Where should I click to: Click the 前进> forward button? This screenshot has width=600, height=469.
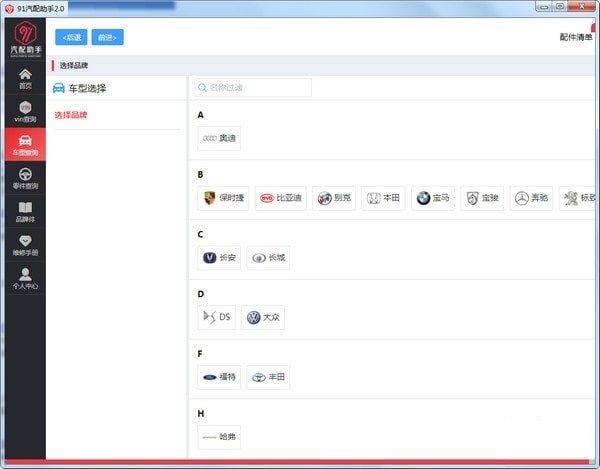coord(108,37)
